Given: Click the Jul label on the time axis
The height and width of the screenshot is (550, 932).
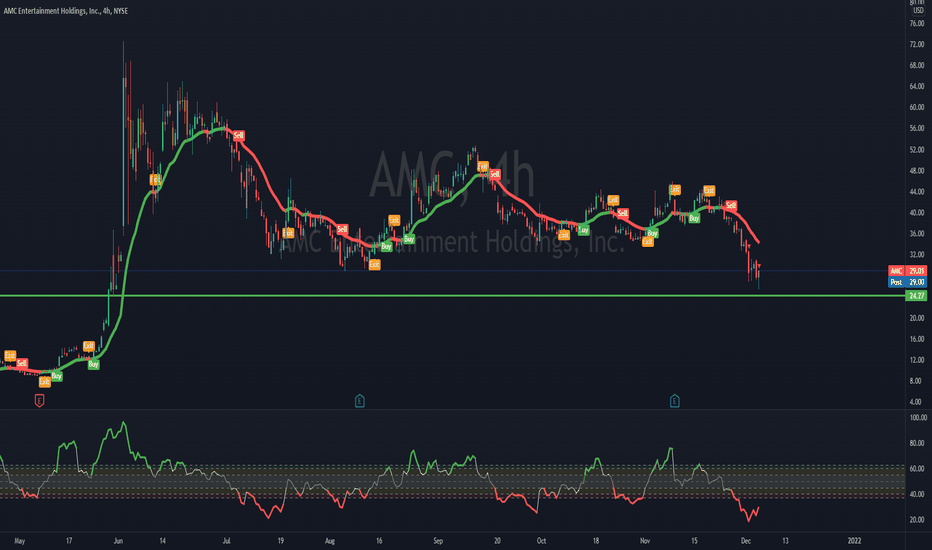Looking at the screenshot, I should tap(226, 540).
